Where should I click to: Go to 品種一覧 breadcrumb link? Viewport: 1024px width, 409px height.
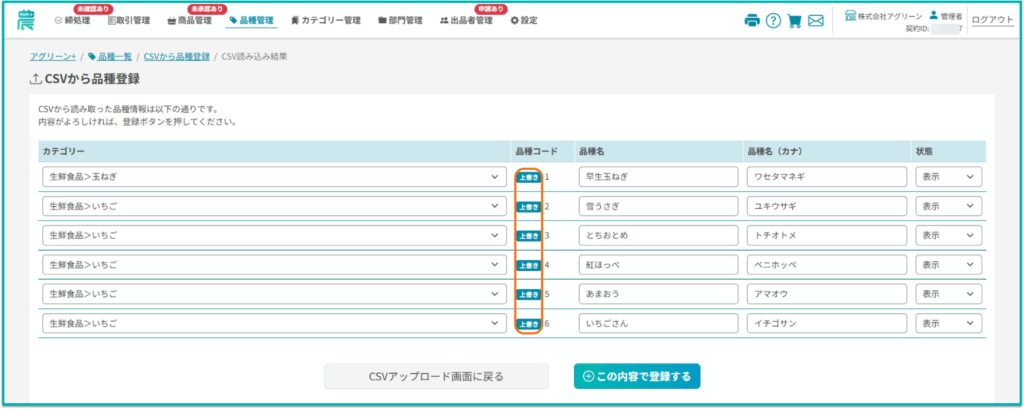coord(114,57)
